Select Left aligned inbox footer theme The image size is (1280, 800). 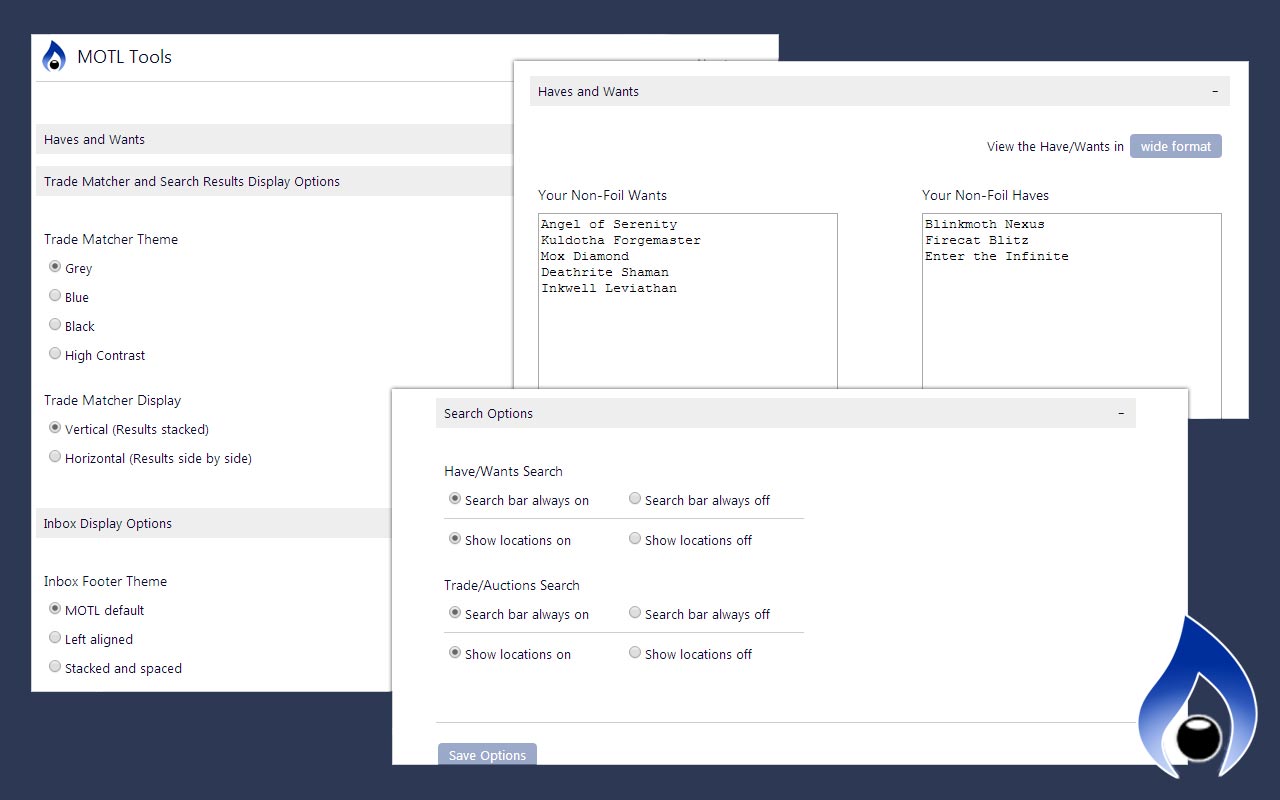click(x=55, y=638)
